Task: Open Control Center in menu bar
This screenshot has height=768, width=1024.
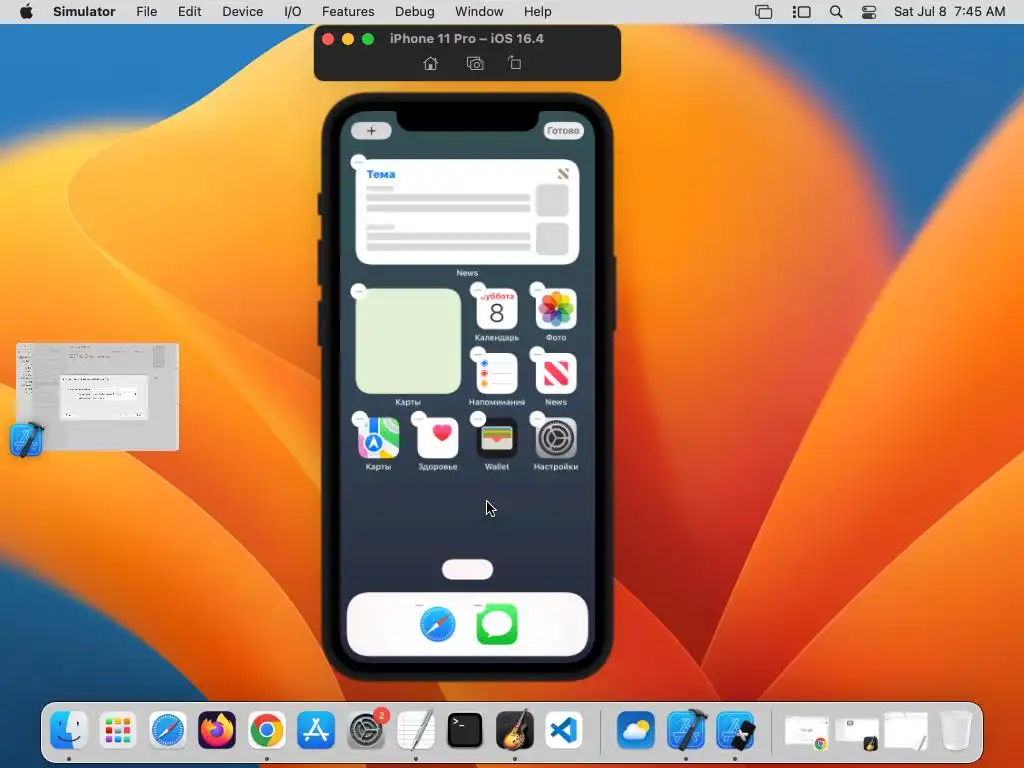Action: coord(869,12)
